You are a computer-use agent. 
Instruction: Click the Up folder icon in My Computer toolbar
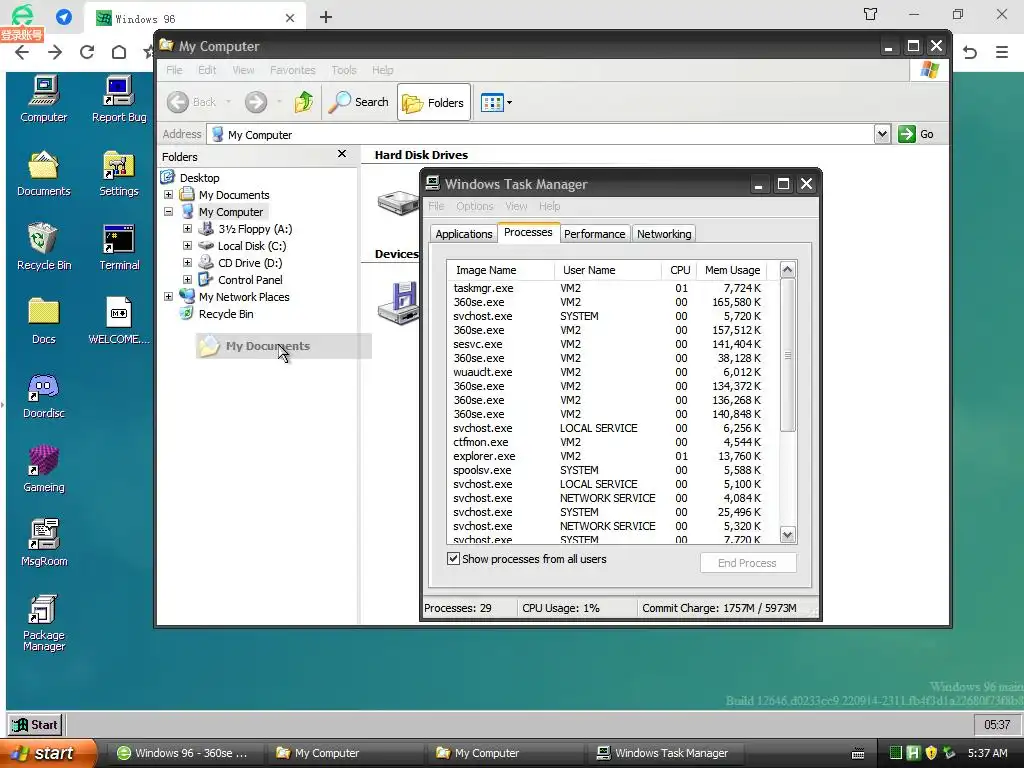[304, 102]
